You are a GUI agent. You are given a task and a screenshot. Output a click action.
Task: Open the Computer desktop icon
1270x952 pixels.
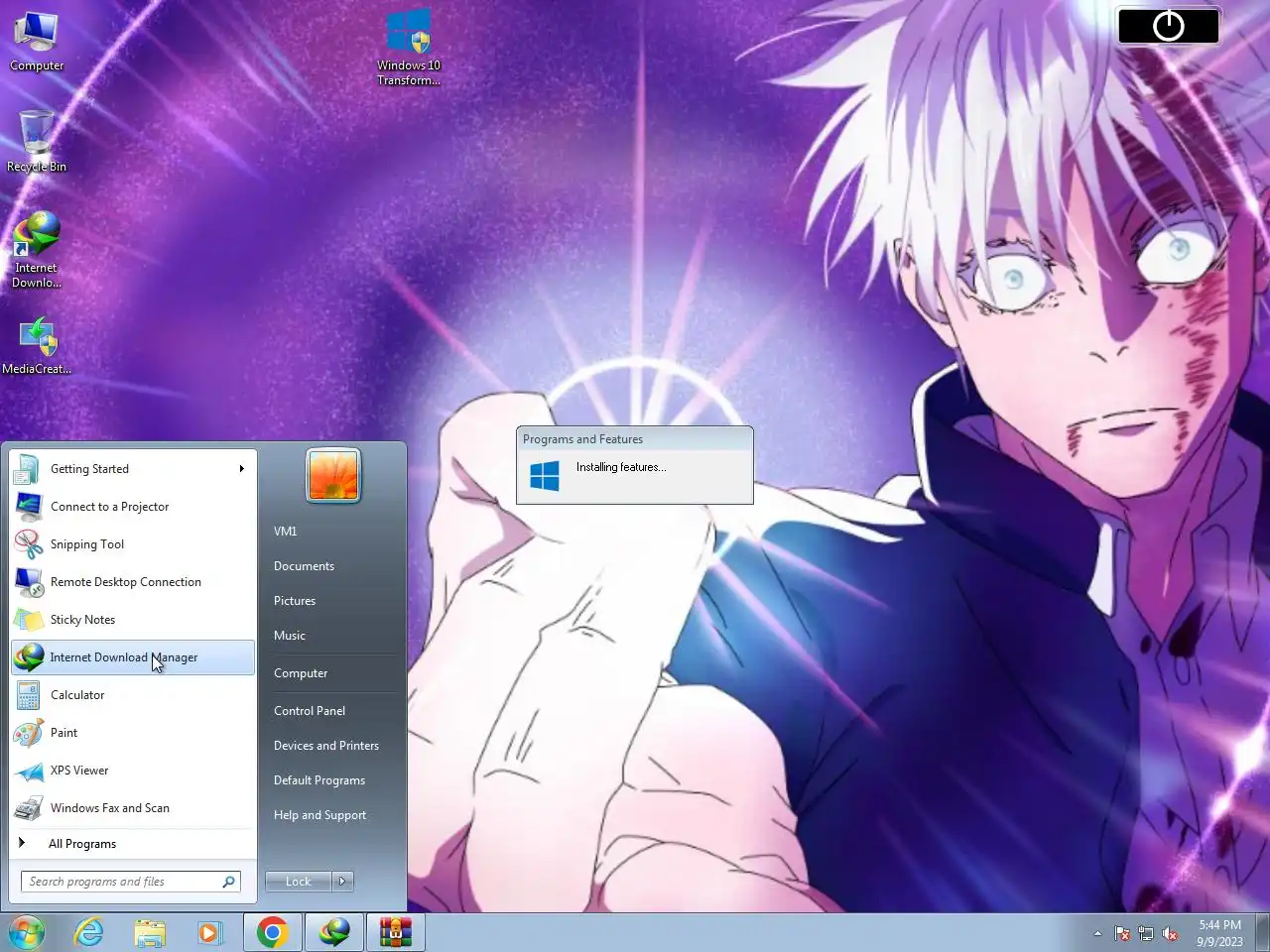pos(37,42)
